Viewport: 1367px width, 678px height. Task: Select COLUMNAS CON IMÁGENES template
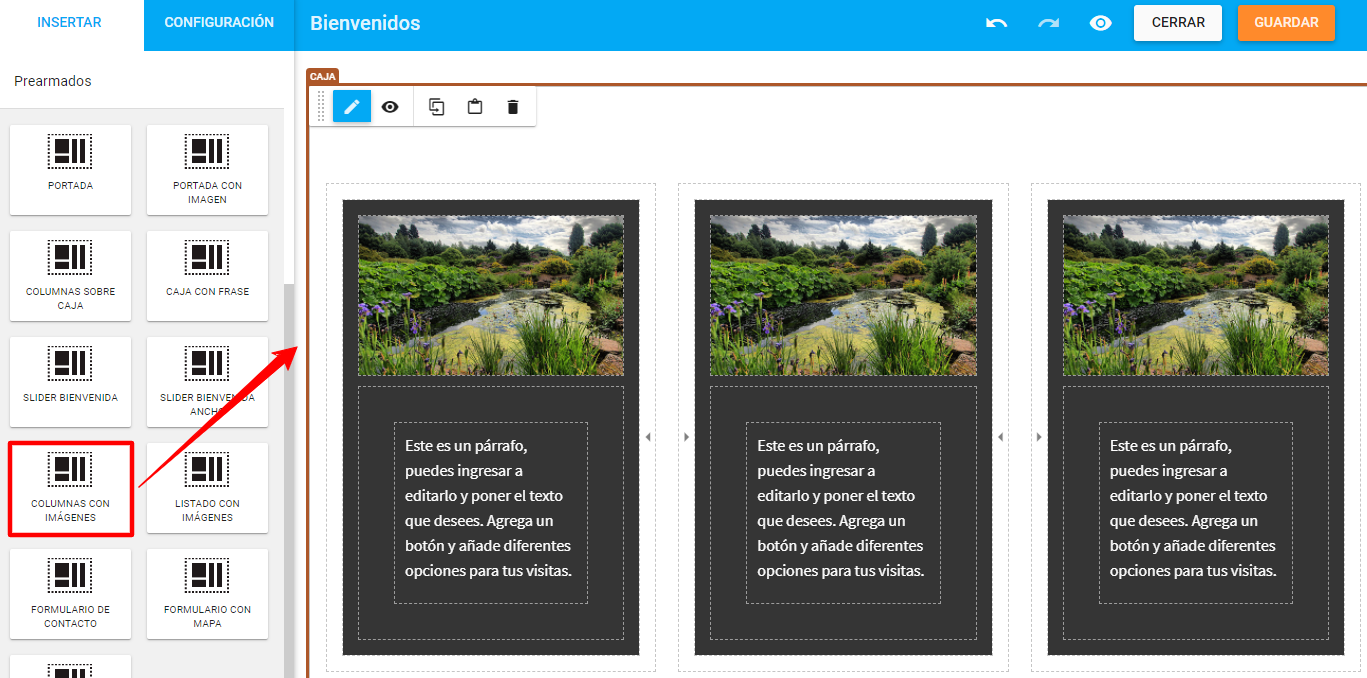70,487
